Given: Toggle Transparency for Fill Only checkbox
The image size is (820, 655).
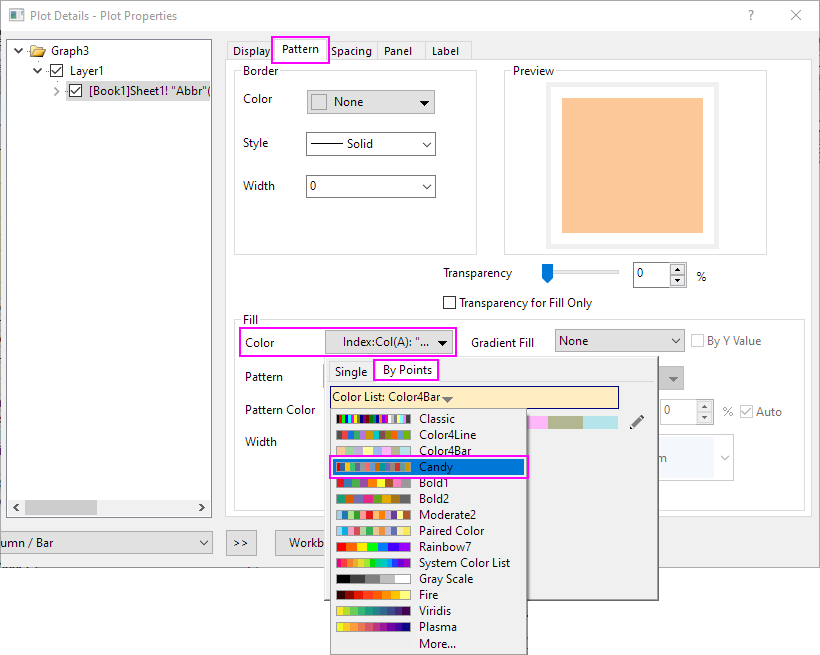Looking at the screenshot, I should point(449,302).
